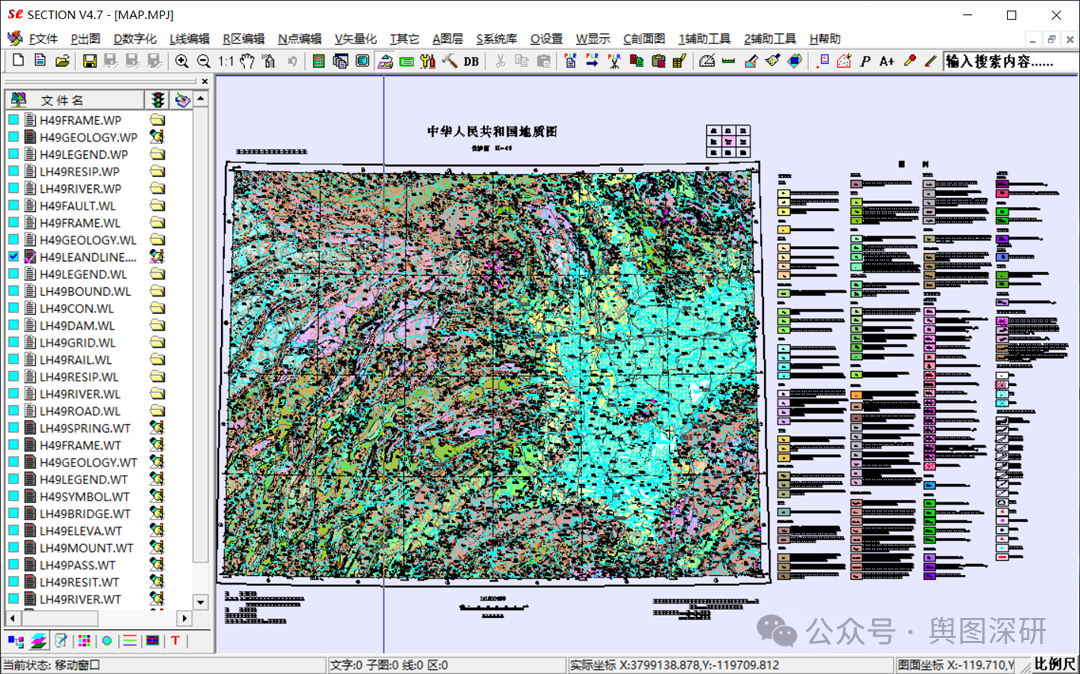Select the hand pan tool
This screenshot has width=1080, height=674.
click(x=247, y=61)
